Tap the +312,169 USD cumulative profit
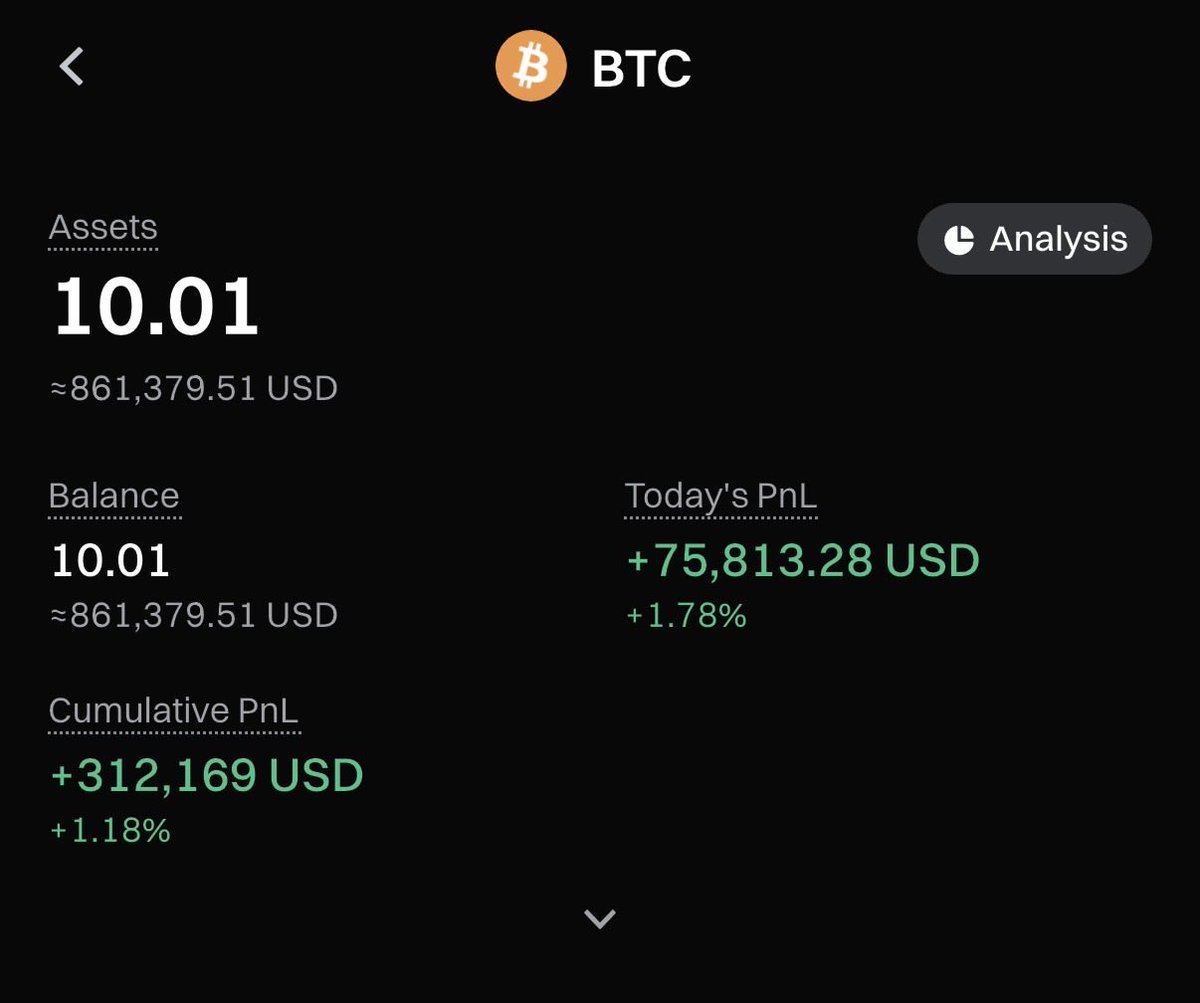Image resolution: width=1200 pixels, height=1003 pixels. [x=206, y=776]
